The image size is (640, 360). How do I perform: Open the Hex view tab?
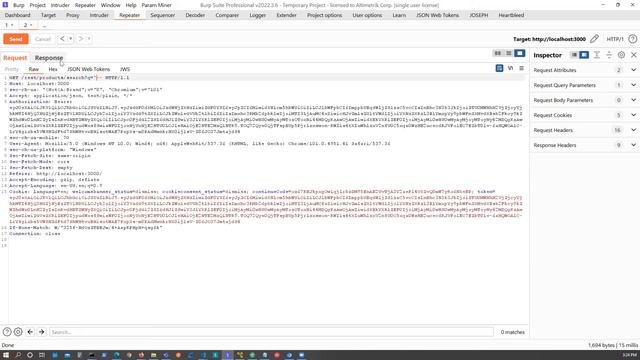click(x=53, y=69)
